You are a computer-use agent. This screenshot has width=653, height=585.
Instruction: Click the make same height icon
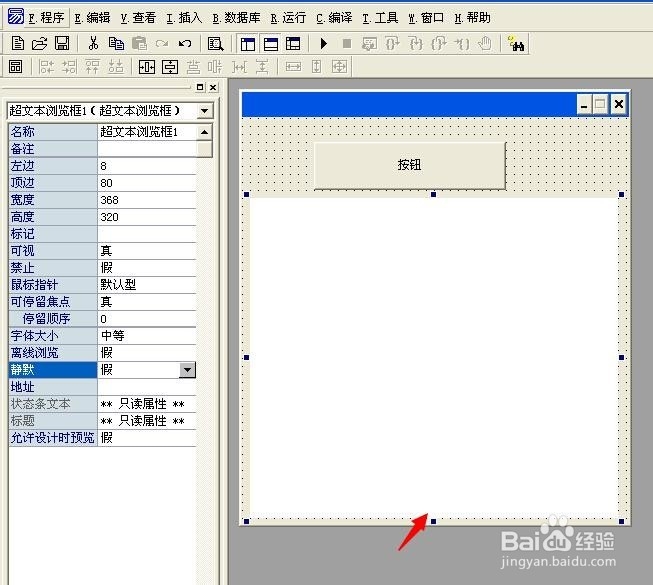pyautogui.click(x=317, y=67)
